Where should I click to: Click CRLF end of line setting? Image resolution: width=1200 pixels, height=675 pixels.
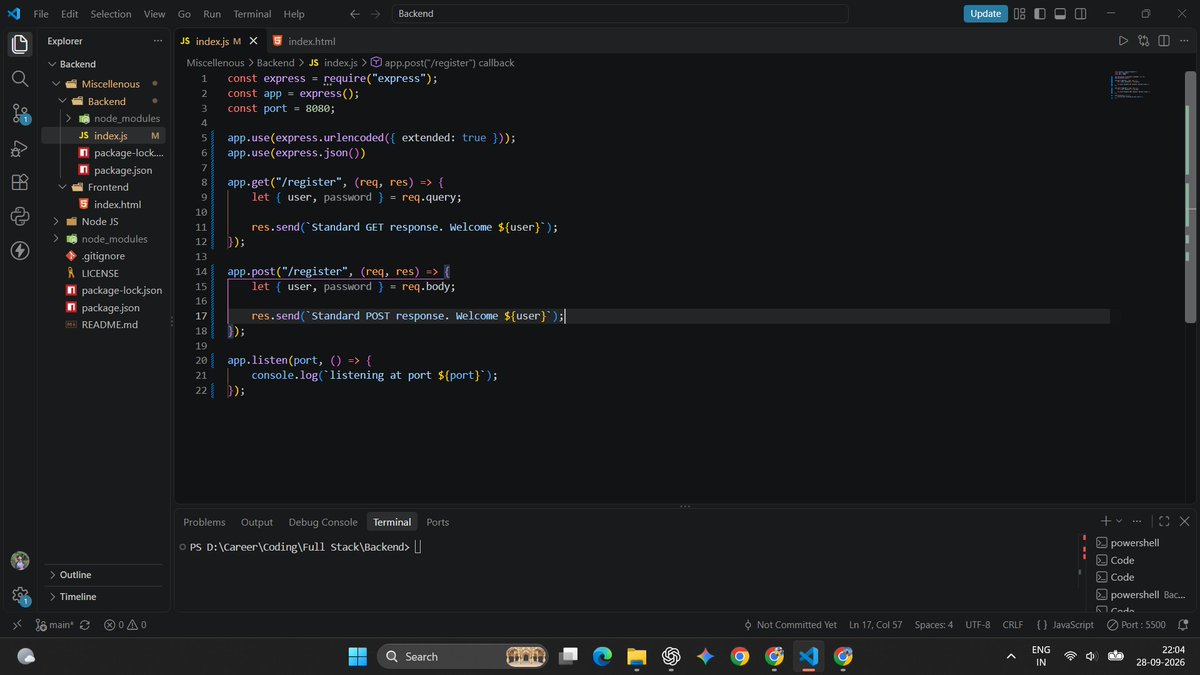click(x=1012, y=624)
